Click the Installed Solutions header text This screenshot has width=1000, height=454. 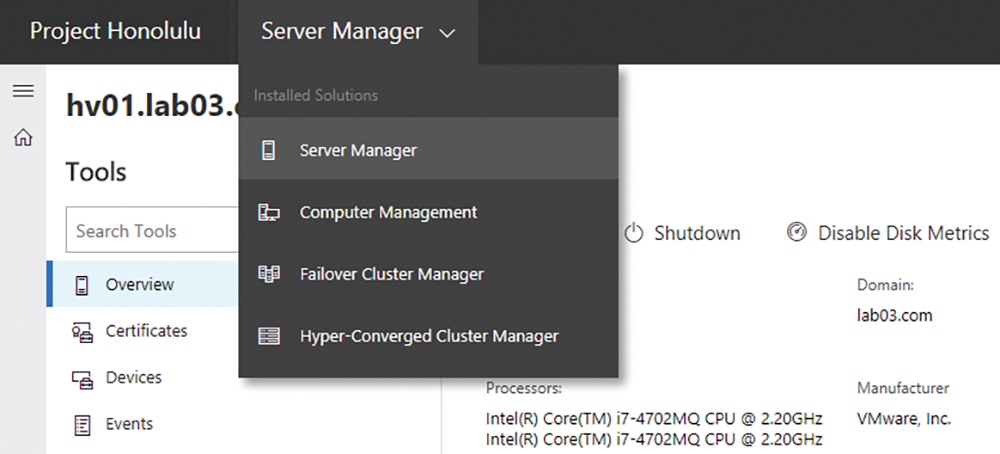316,96
